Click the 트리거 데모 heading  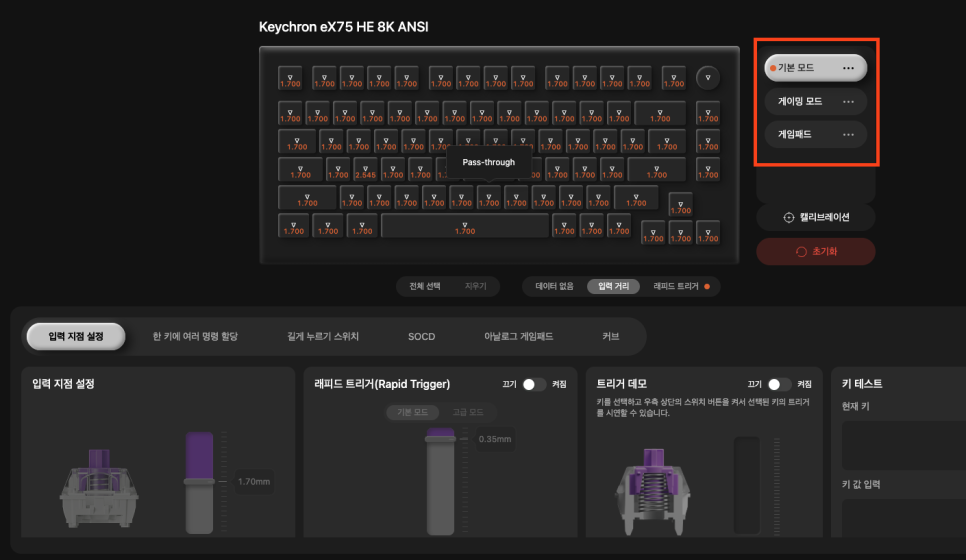(x=622, y=384)
